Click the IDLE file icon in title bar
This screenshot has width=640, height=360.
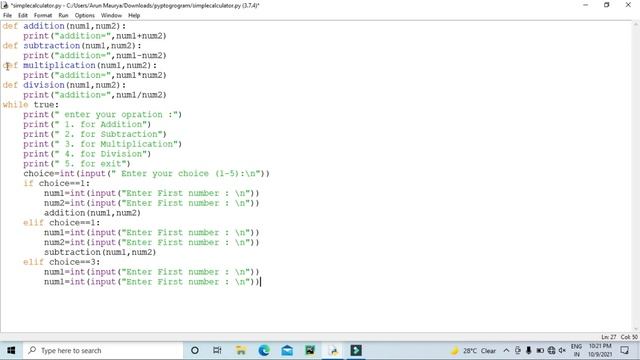[x=5, y=5]
